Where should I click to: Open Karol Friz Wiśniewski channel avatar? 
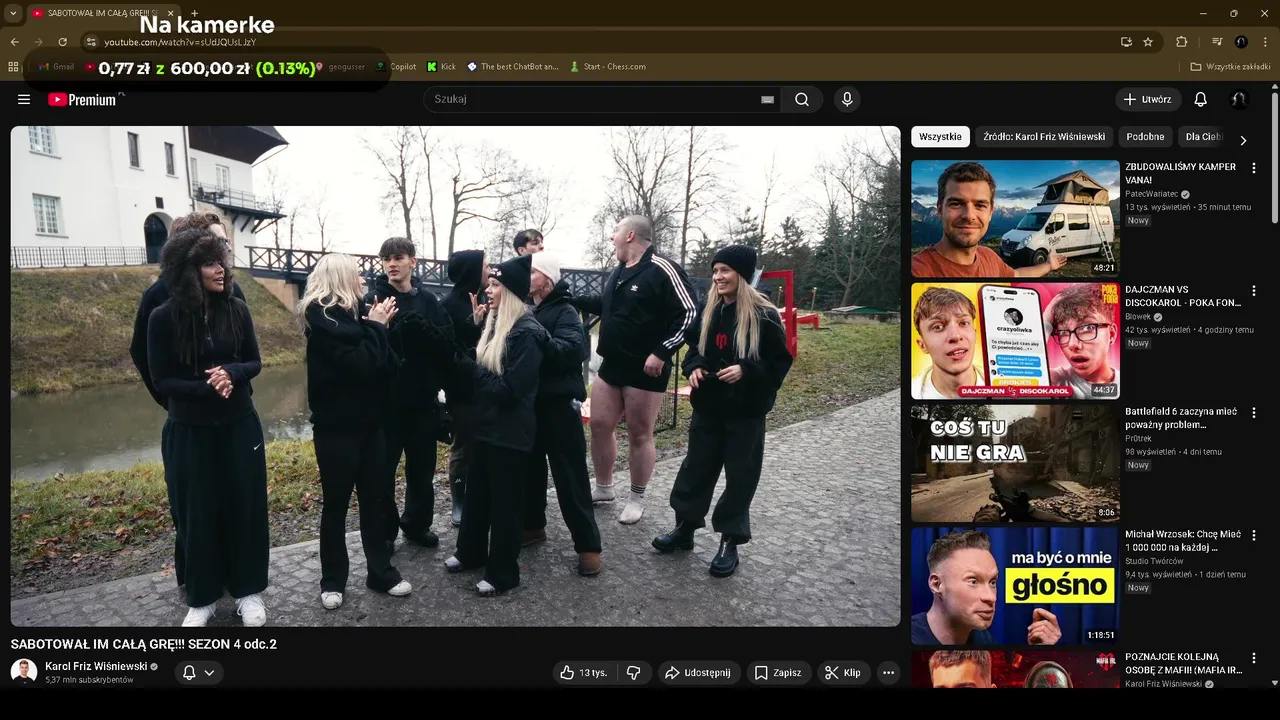[x=24, y=672]
